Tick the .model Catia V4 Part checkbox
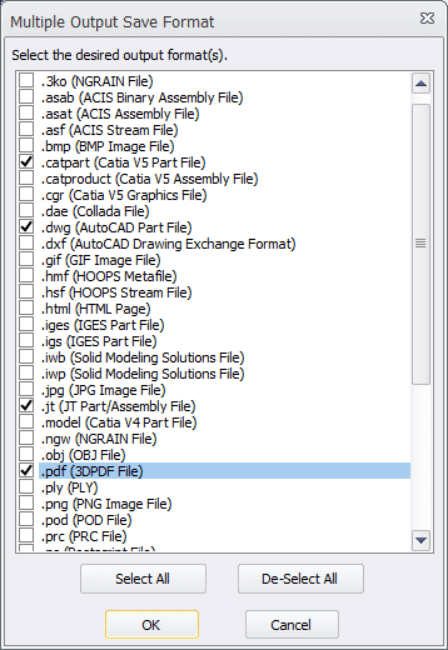This screenshot has width=448, height=650. [x=27, y=422]
